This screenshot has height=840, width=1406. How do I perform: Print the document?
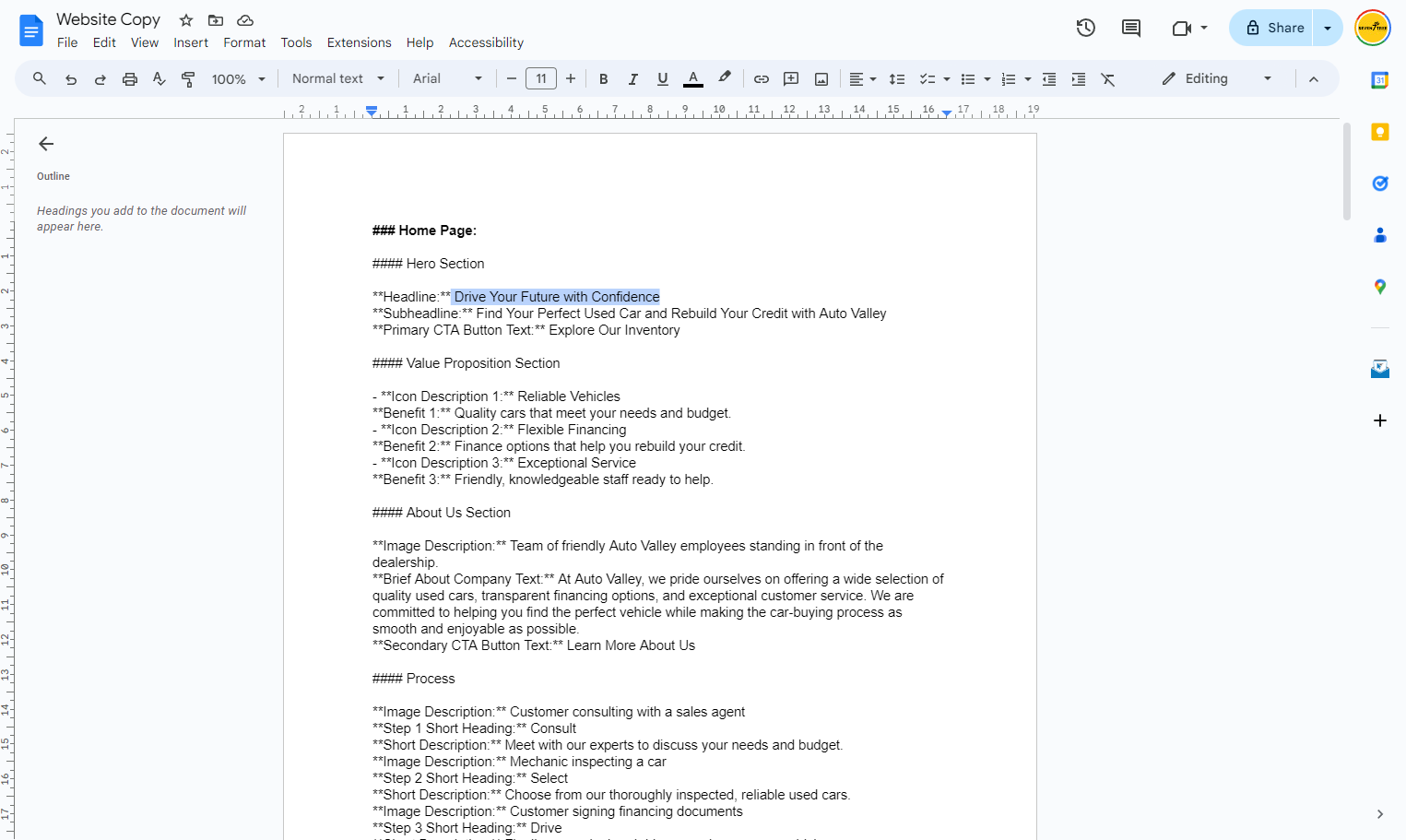130,79
